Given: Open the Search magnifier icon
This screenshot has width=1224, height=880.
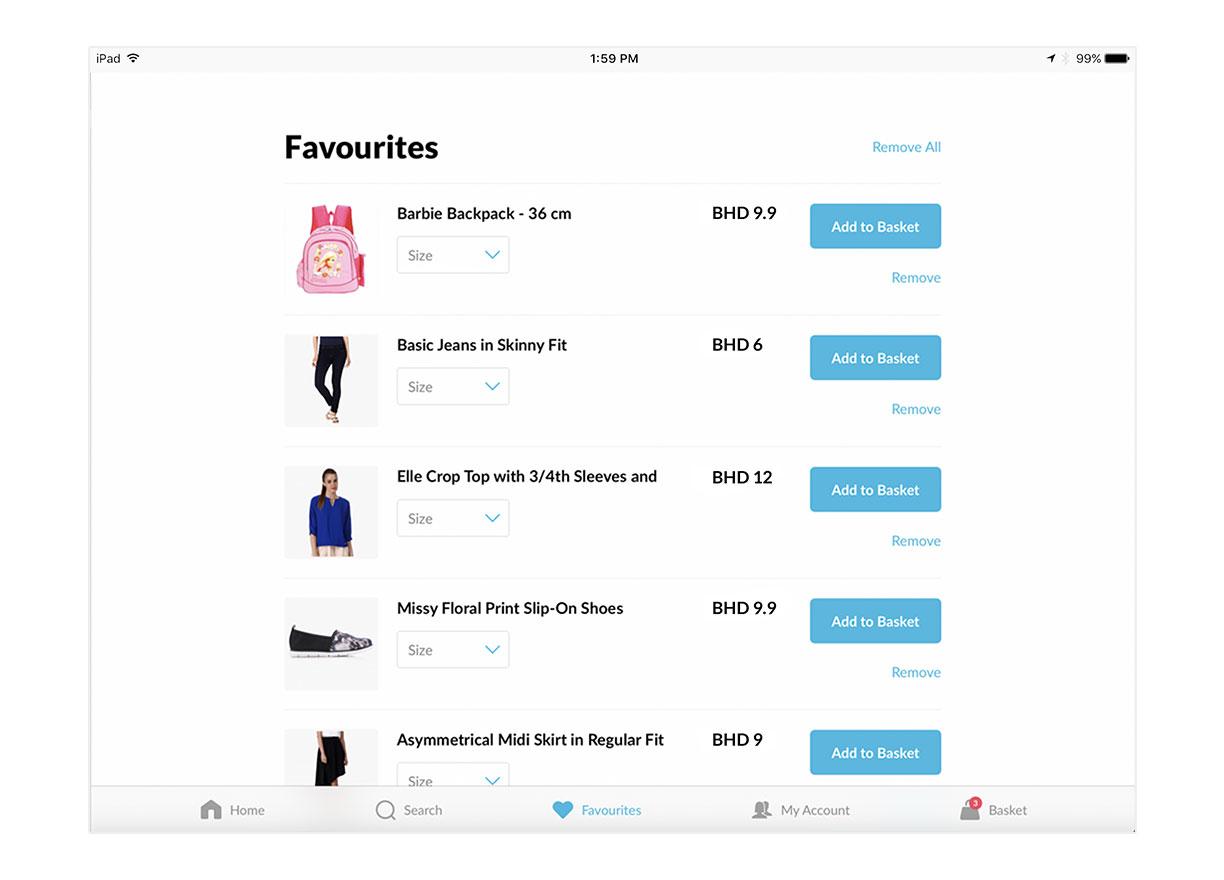Looking at the screenshot, I should (x=385, y=810).
